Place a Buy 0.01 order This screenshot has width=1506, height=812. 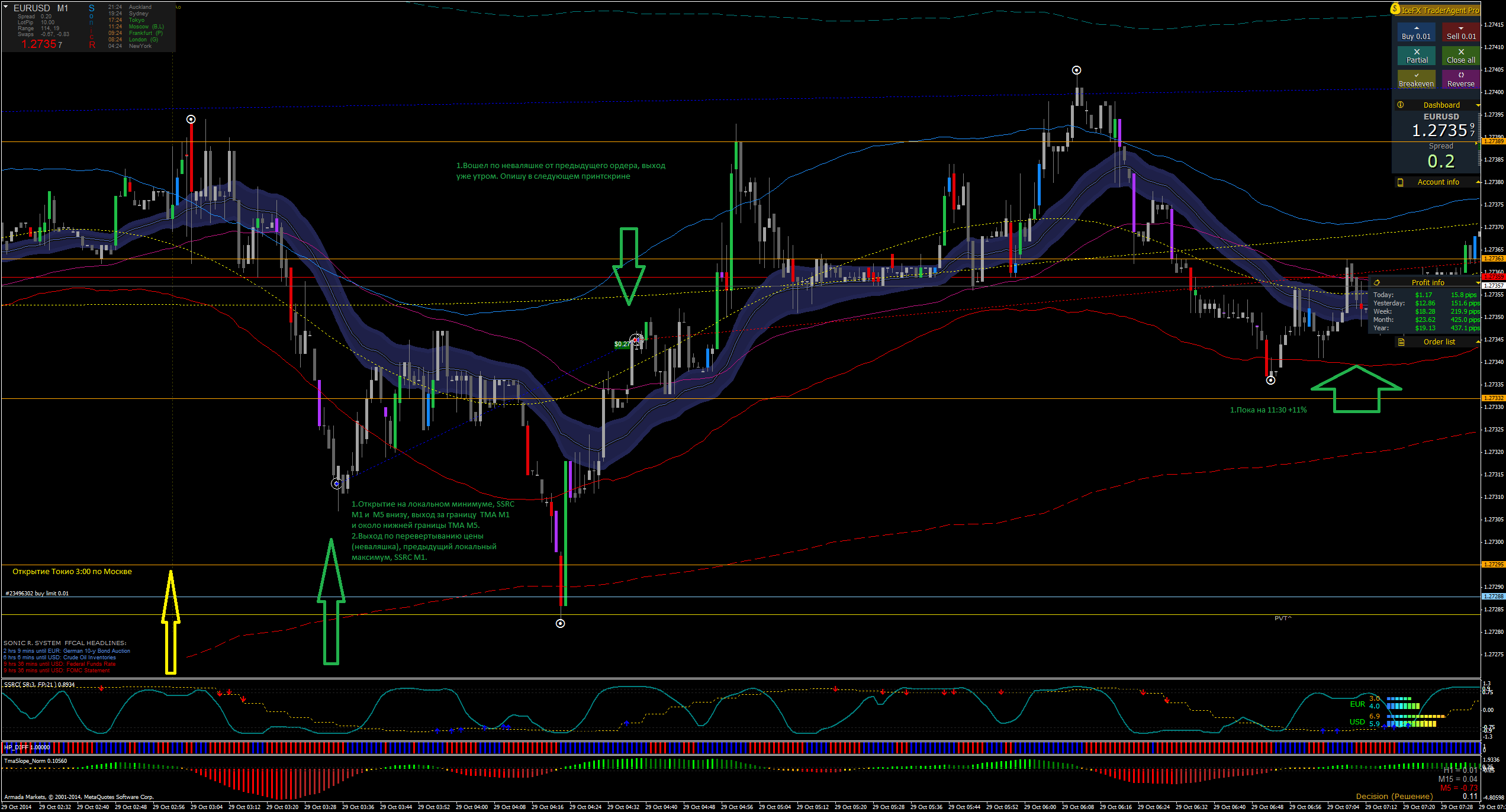point(1416,33)
